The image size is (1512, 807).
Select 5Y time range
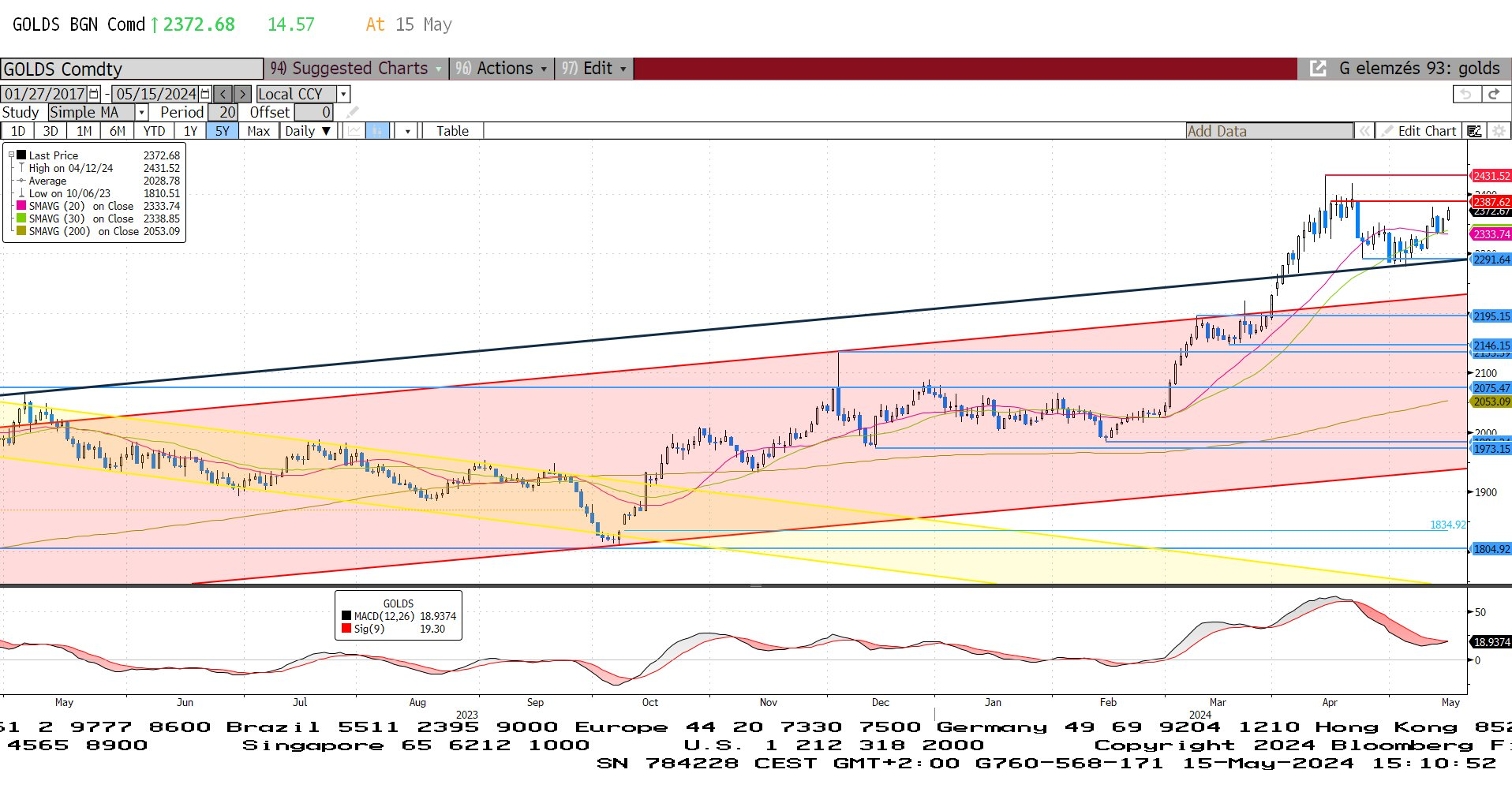click(223, 131)
